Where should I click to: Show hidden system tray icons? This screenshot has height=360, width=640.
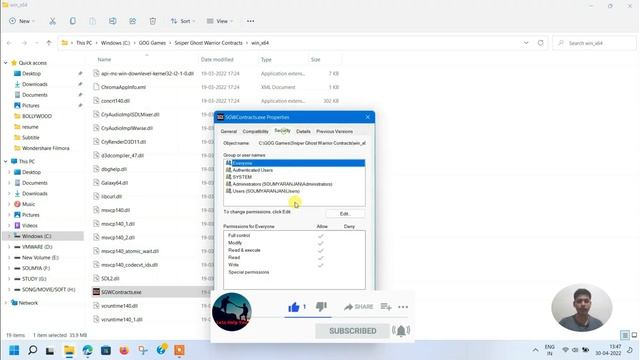click(535, 350)
